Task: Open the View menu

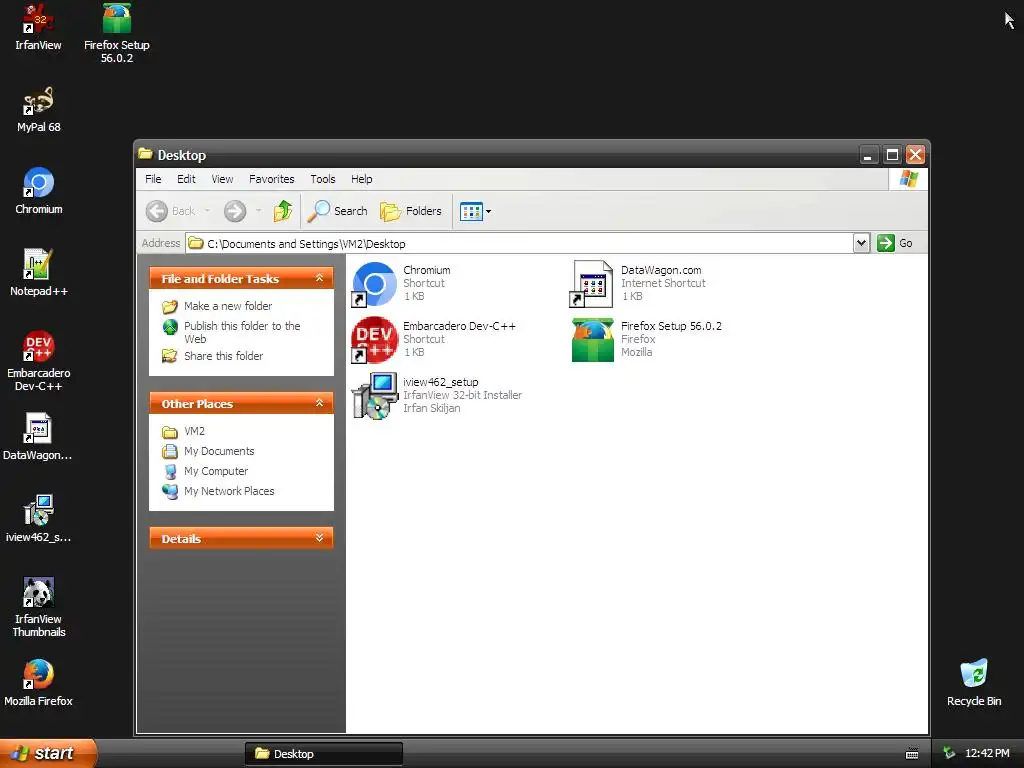Action: [x=222, y=179]
